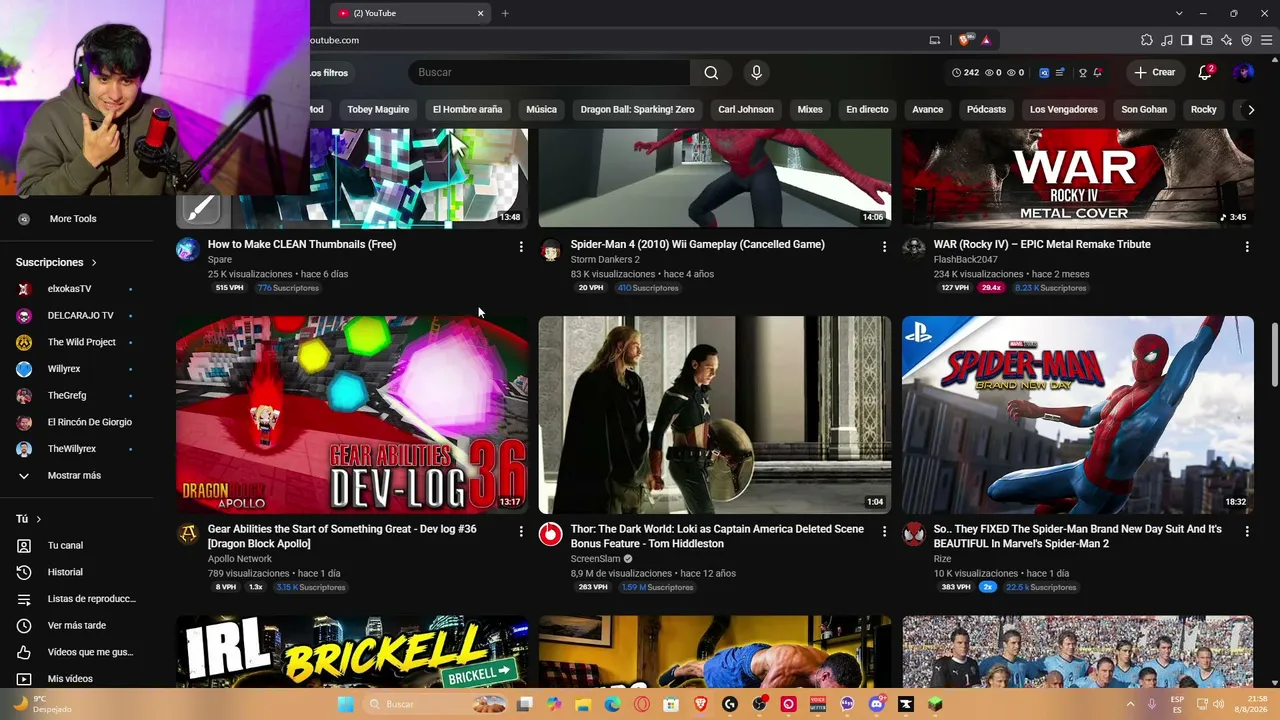Viewport: 1280px width, 720px height.
Task: Open the browser music note playlist icon
Action: (1166, 40)
